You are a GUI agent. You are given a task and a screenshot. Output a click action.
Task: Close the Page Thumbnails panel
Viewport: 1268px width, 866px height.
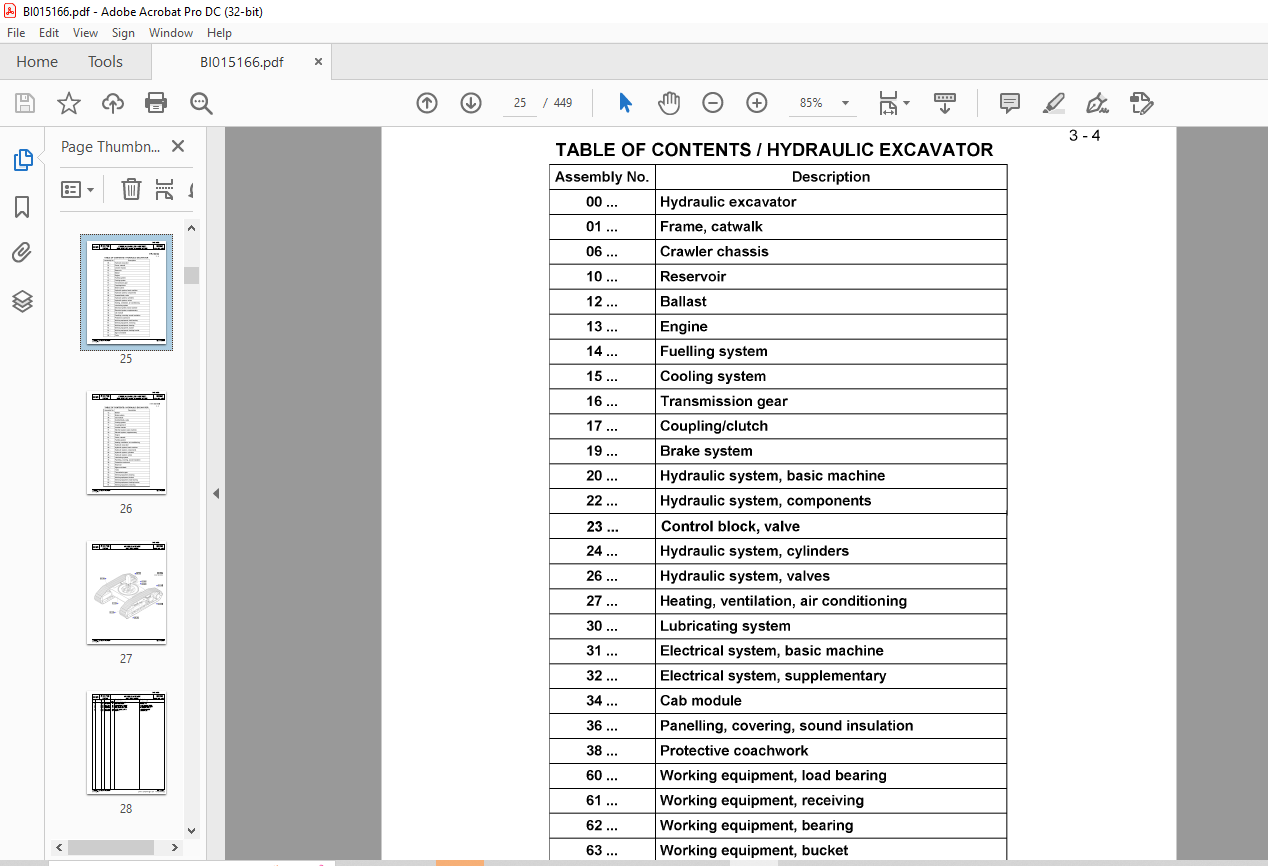pos(178,146)
